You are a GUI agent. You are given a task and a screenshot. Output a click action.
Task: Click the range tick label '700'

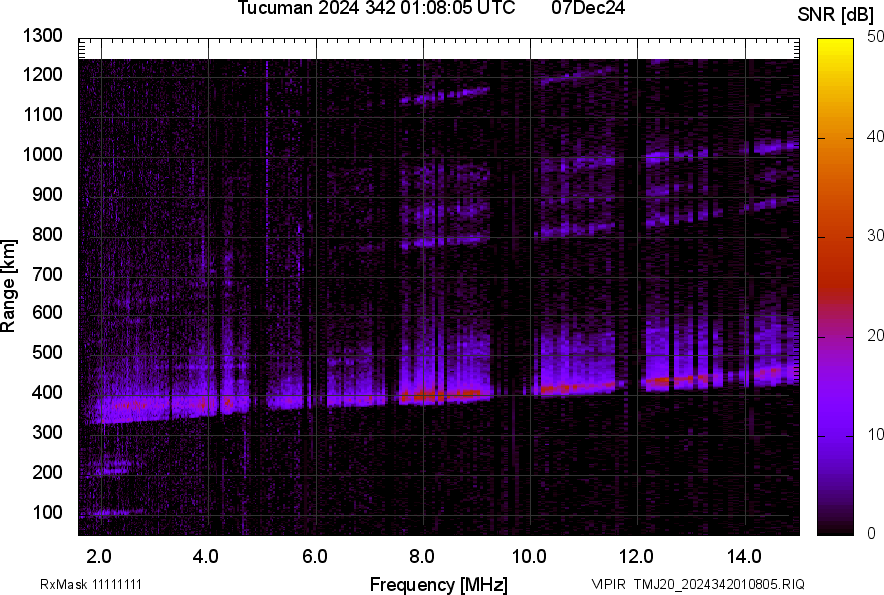pyautogui.click(x=47, y=274)
